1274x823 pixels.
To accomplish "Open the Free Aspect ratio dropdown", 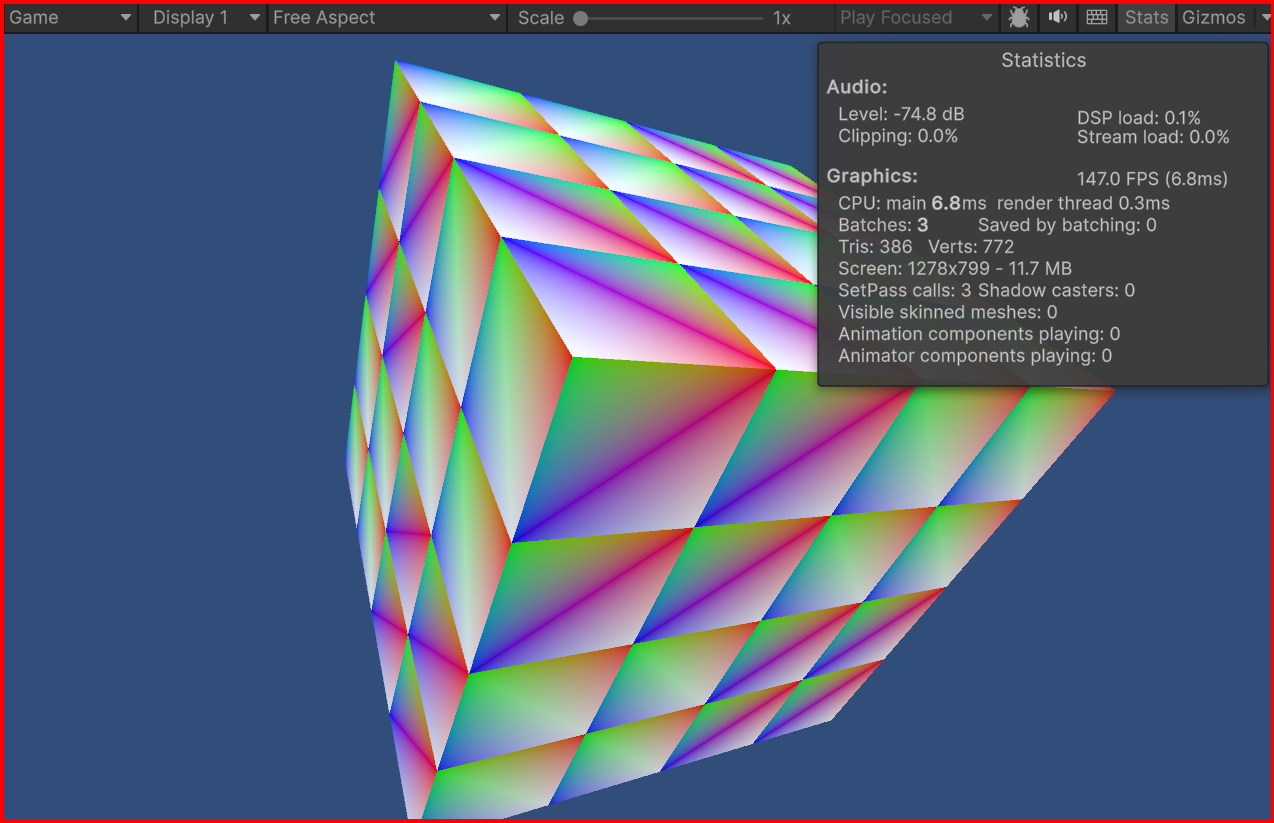I will coord(387,18).
